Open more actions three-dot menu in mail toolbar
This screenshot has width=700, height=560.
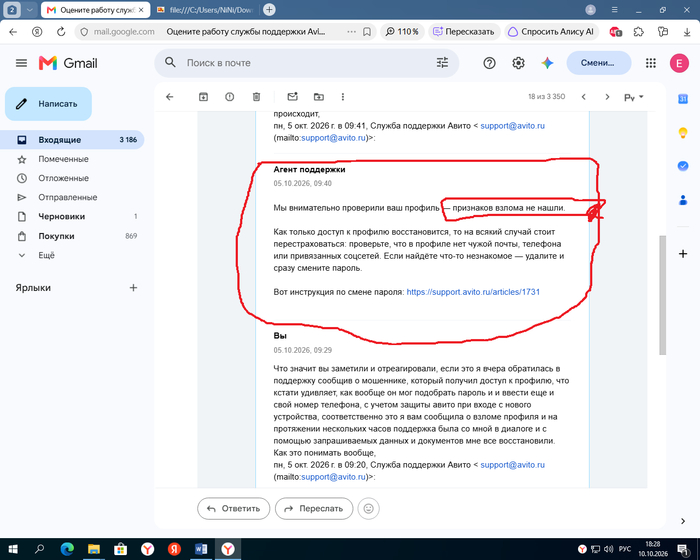click(343, 97)
